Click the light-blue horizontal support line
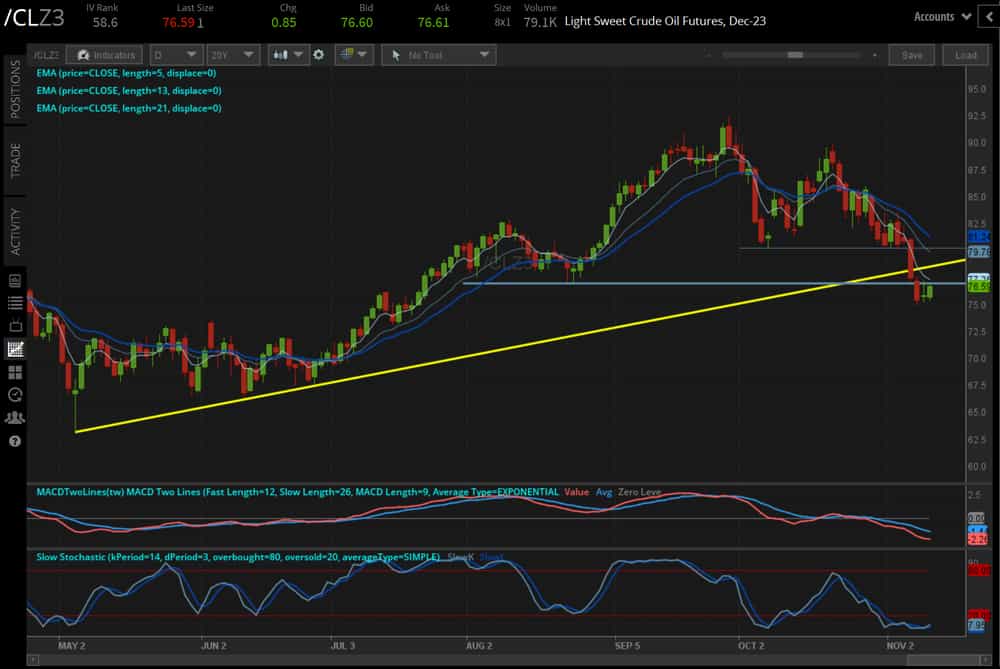 point(714,283)
